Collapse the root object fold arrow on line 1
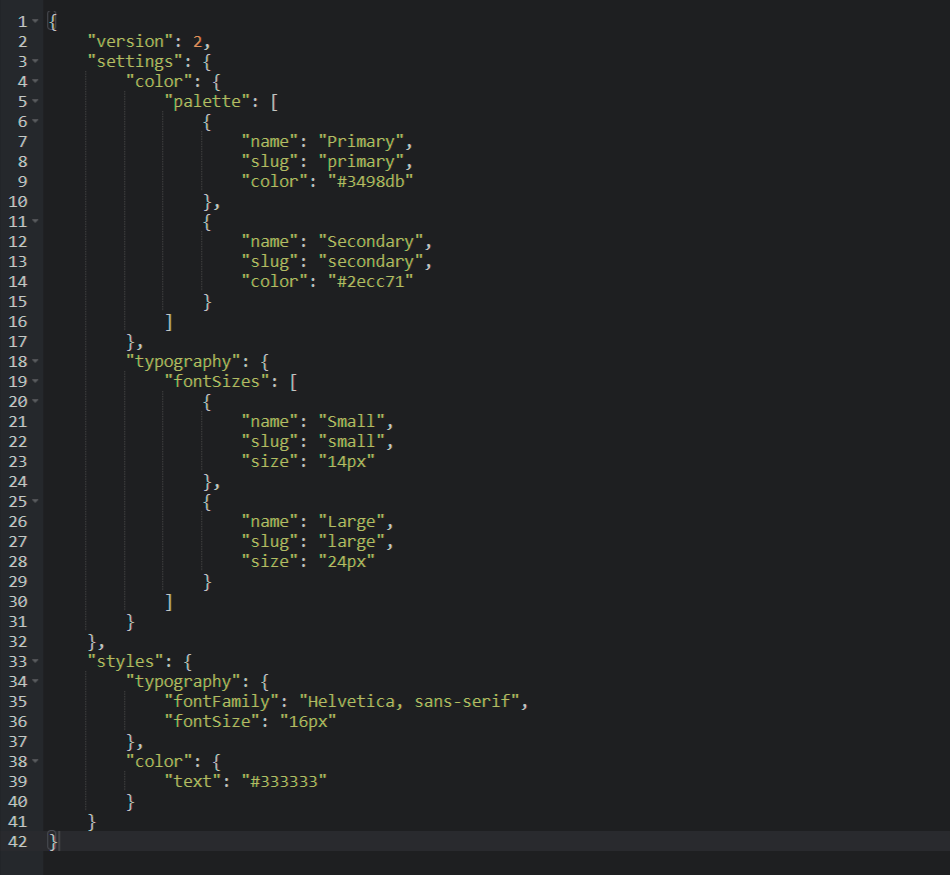 (36, 21)
